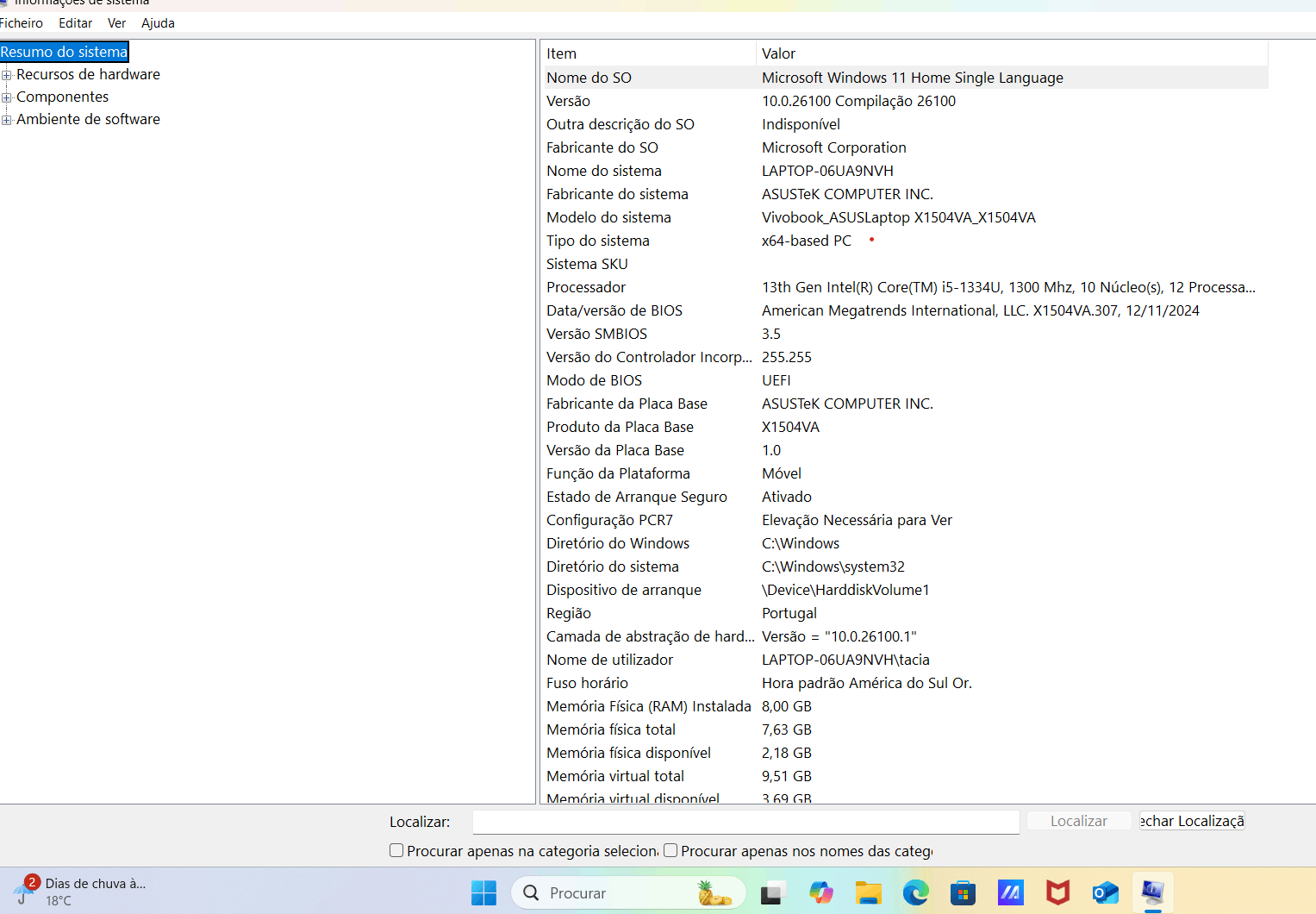1316x914 pixels.
Task: Expand the Componentes tree node
Action: (x=6, y=97)
